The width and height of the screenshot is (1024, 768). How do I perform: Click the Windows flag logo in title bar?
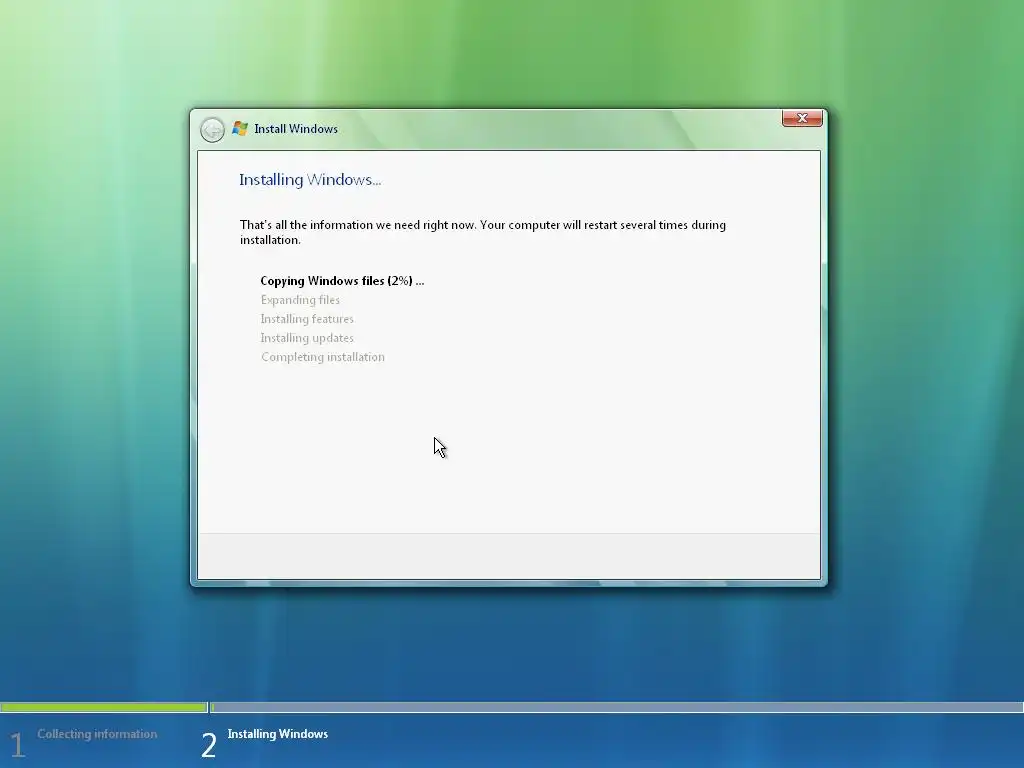(240, 129)
